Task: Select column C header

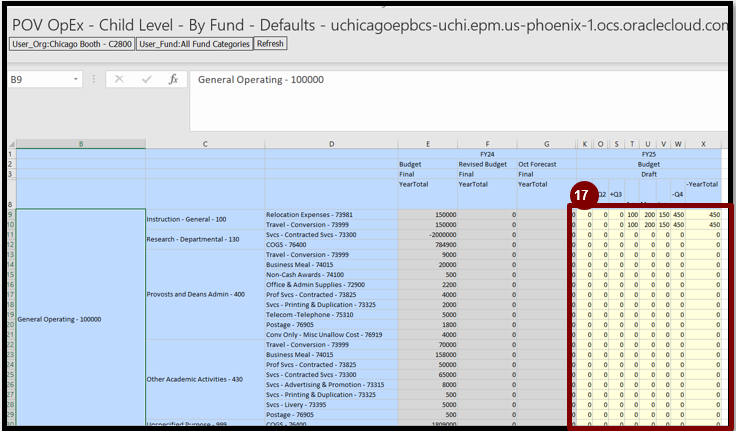Action: tap(205, 144)
